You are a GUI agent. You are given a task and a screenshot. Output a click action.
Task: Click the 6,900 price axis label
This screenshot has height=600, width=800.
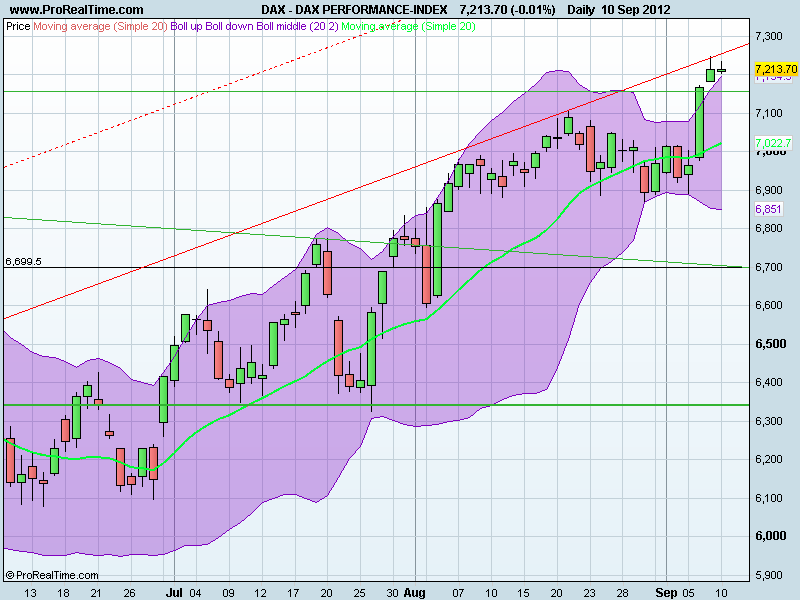768,190
